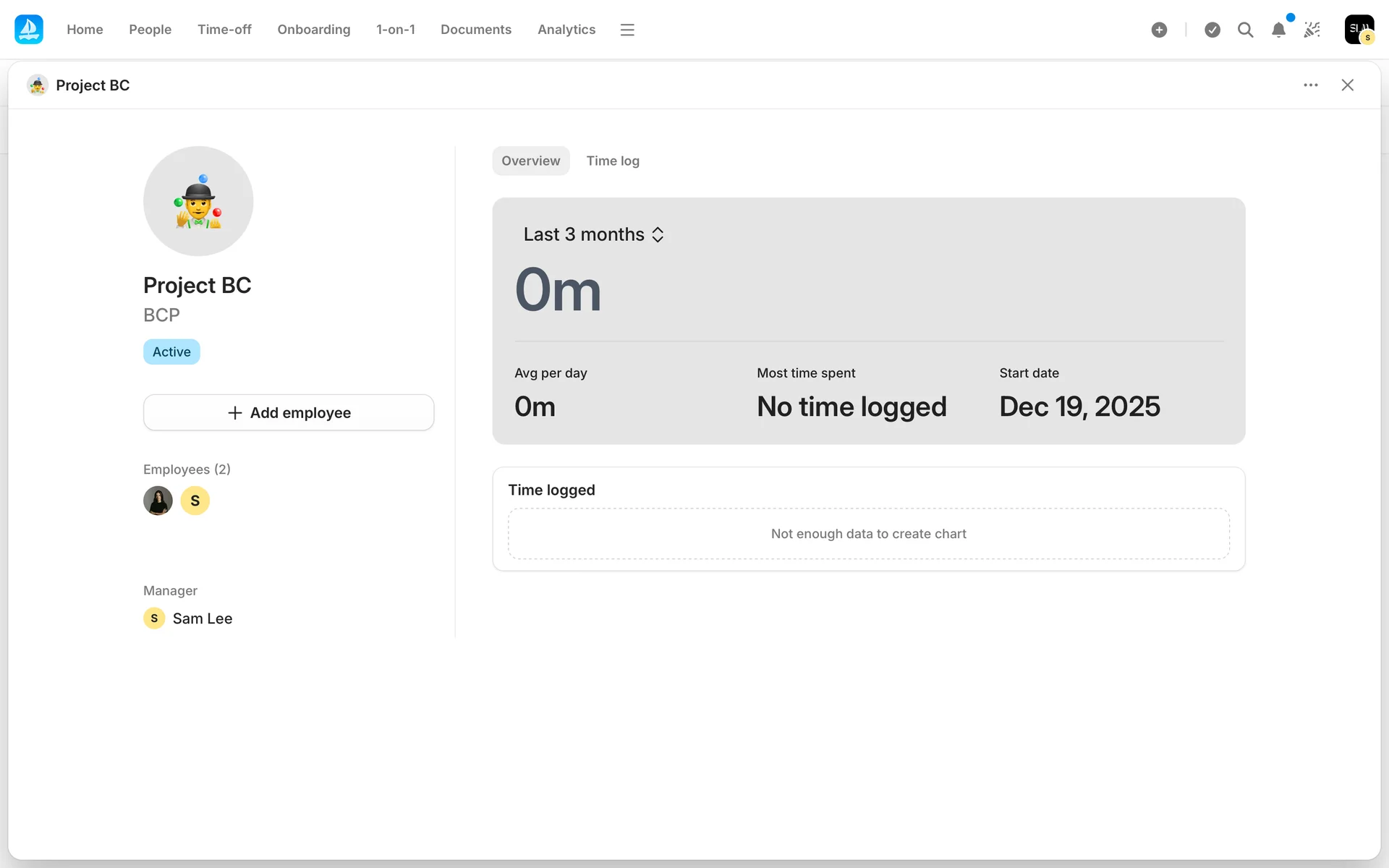Open the Analytics menu item
Viewport: 1389px width, 868px height.
click(x=566, y=30)
